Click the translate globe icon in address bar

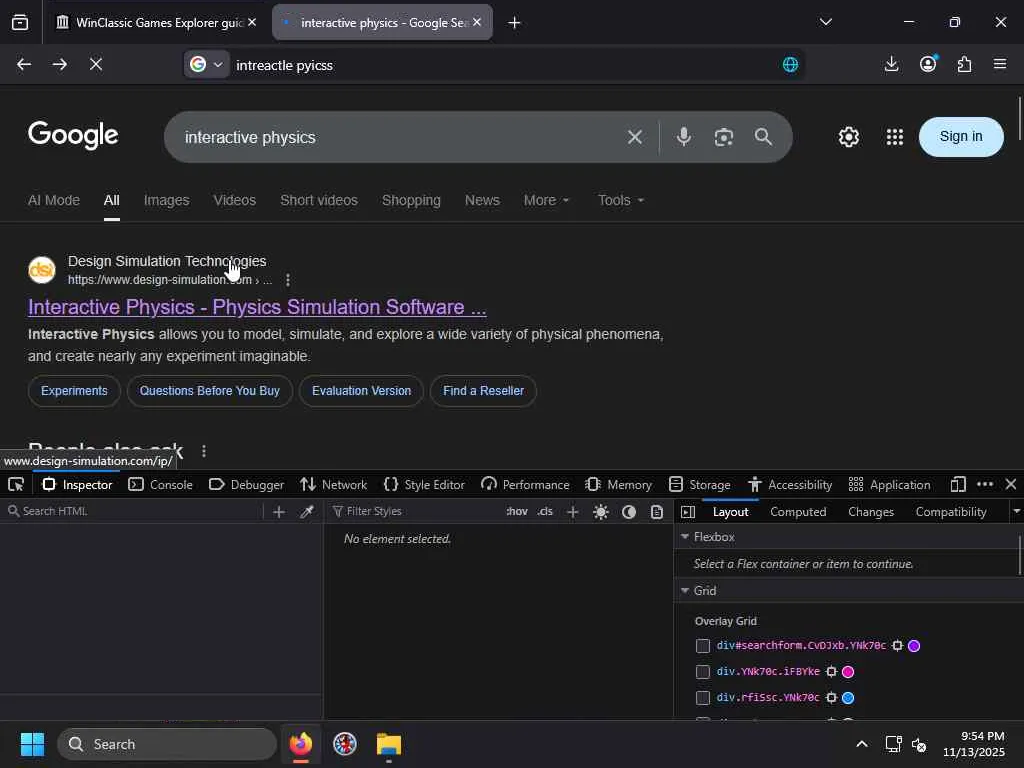(790, 64)
